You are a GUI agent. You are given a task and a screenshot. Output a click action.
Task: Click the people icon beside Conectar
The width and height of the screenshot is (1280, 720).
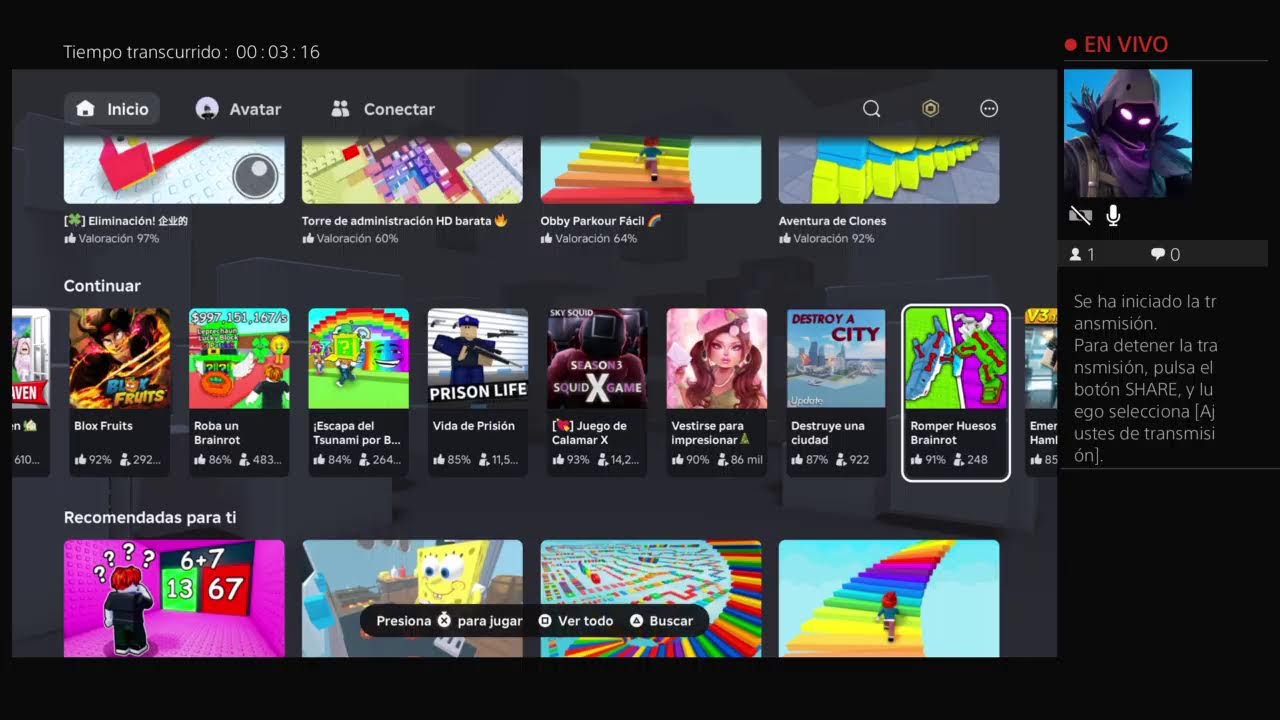pyautogui.click(x=340, y=109)
